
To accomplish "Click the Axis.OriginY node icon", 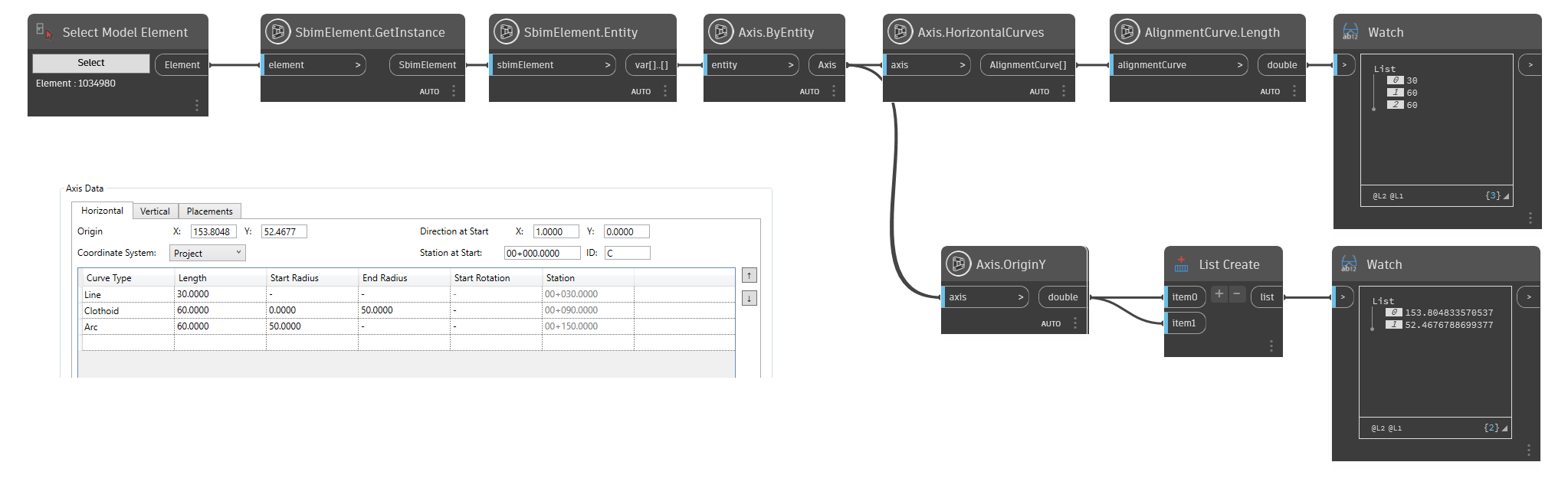I will coord(958,264).
